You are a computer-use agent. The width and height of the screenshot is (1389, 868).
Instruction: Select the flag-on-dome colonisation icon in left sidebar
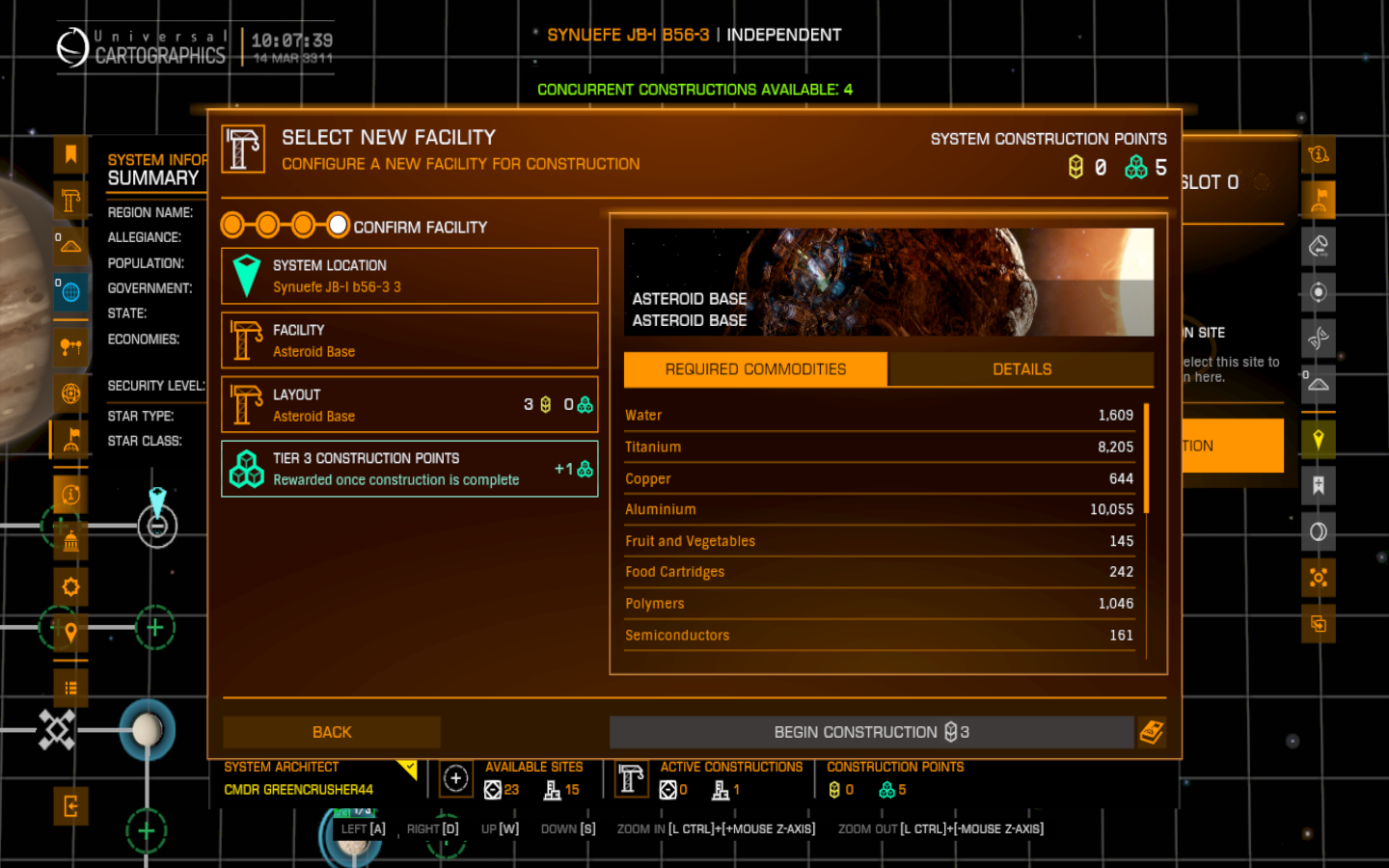pyautogui.click(x=70, y=439)
